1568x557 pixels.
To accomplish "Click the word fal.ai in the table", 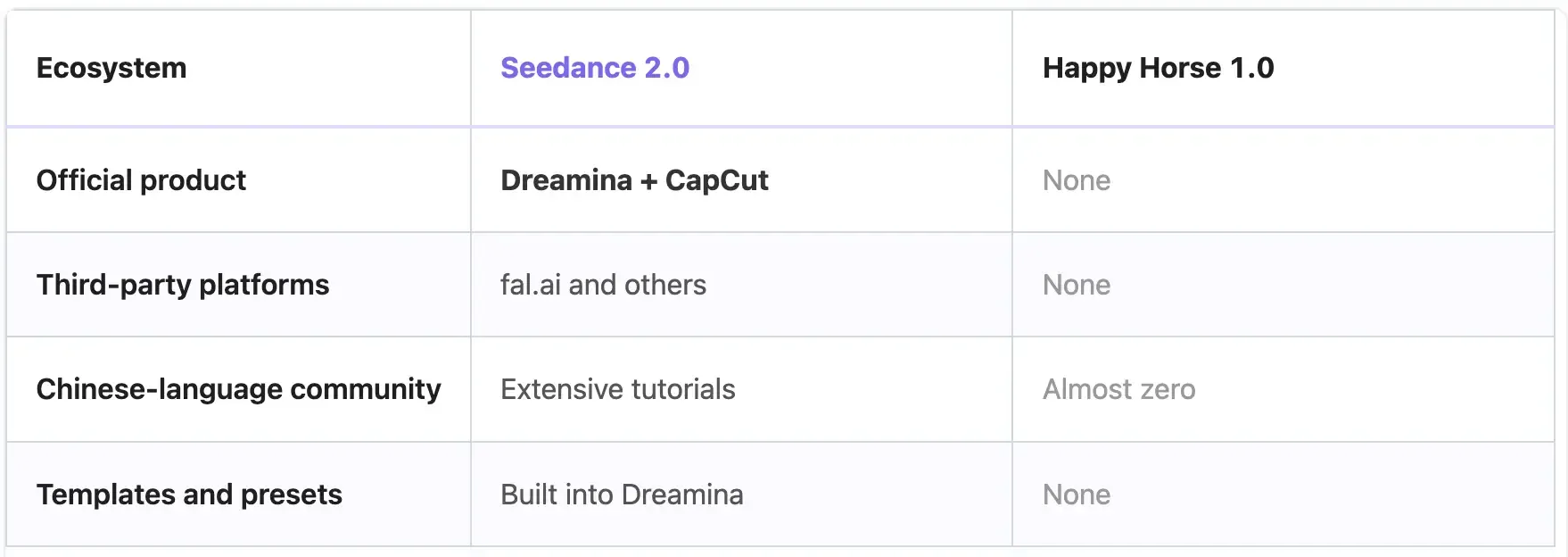I will (531, 285).
